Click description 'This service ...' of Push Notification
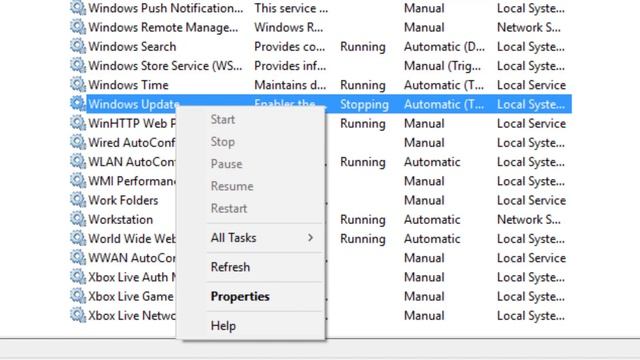 click(x=291, y=8)
